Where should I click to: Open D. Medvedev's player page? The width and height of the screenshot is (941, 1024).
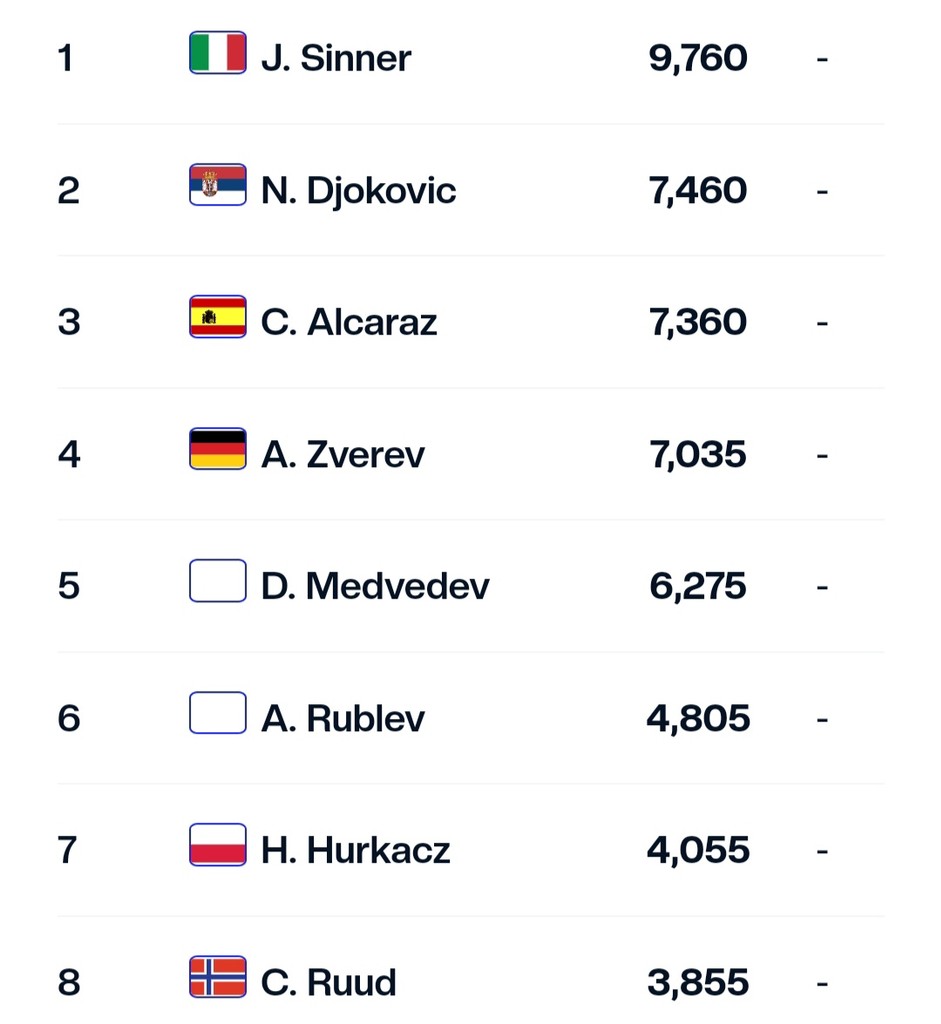(x=375, y=586)
